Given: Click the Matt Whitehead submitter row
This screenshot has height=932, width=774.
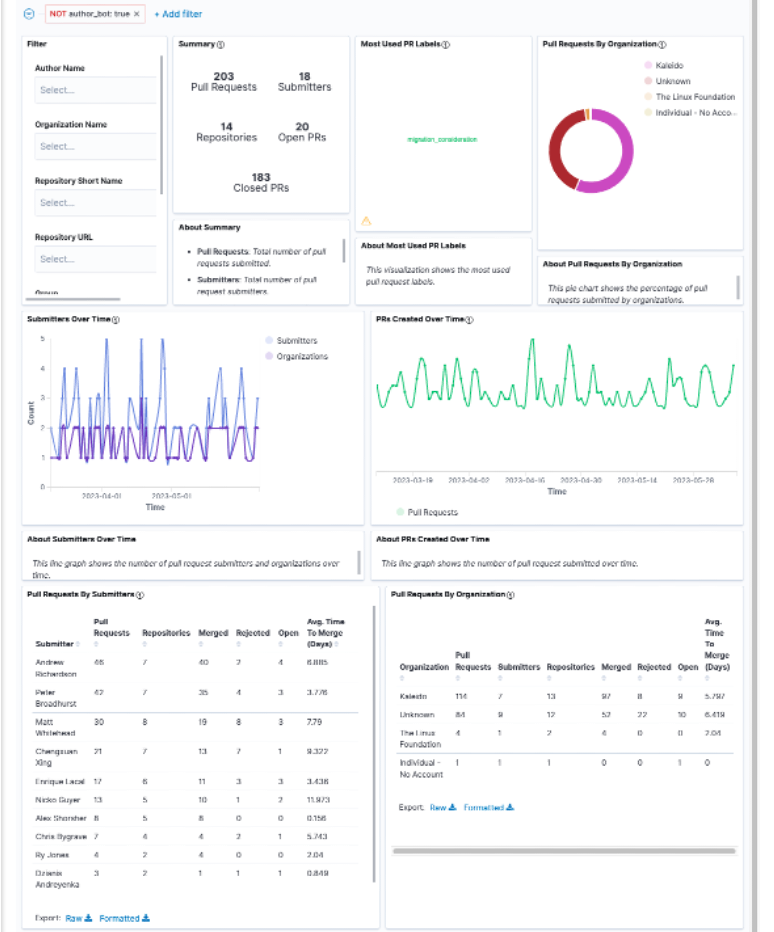Looking at the screenshot, I should coord(196,728).
